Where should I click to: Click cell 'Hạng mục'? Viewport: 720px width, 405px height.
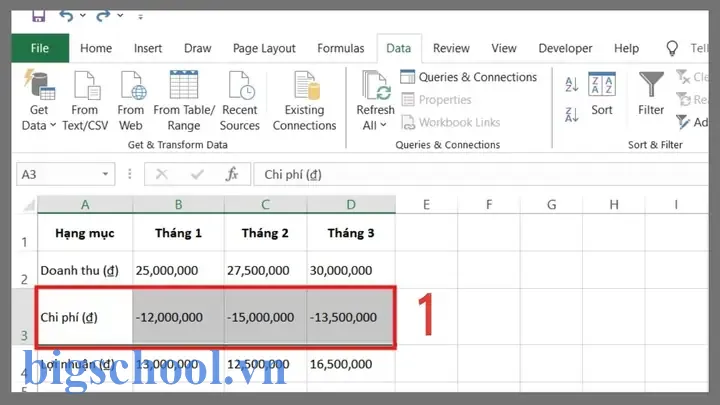85,233
